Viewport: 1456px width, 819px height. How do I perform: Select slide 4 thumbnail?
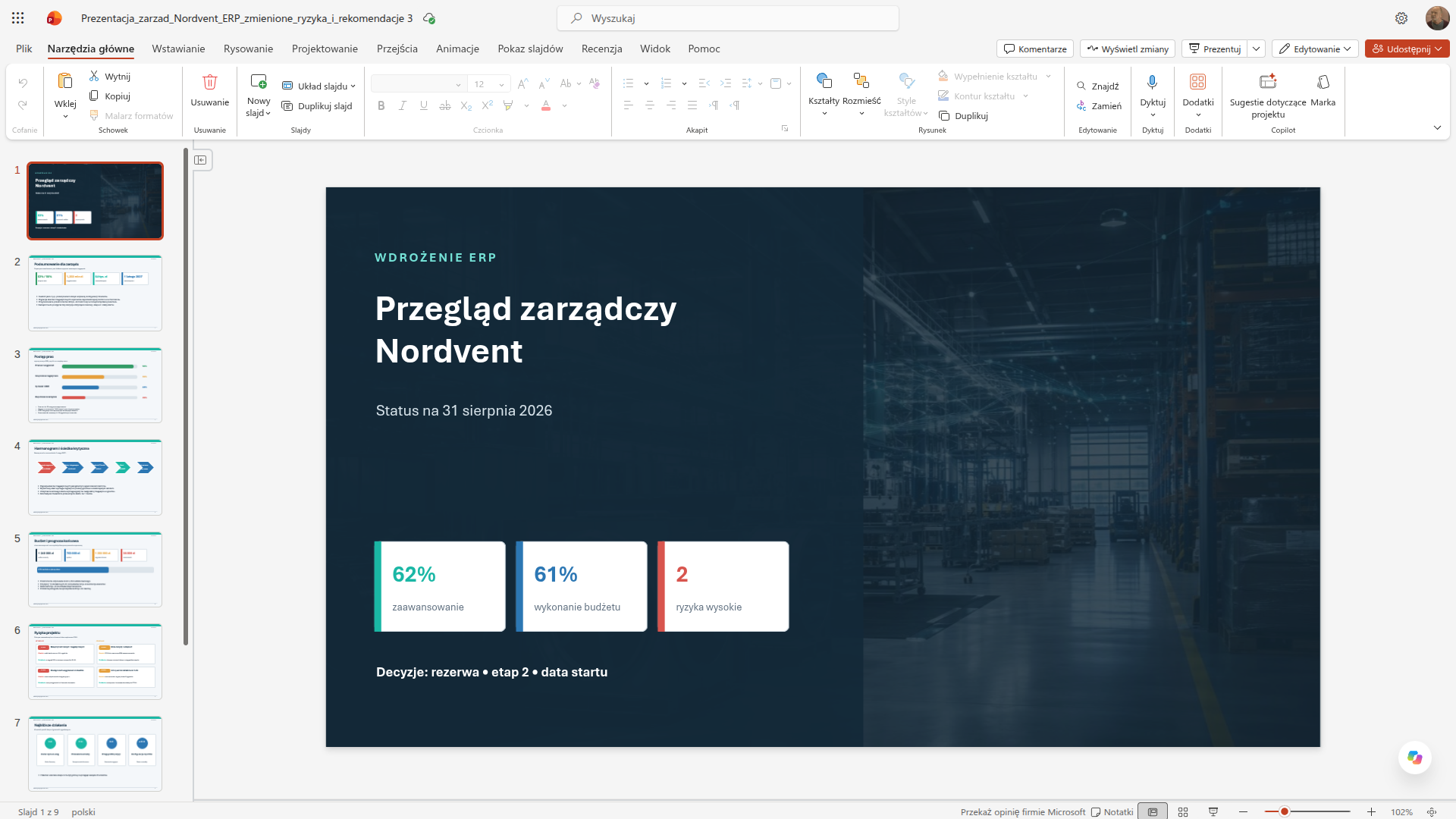tap(95, 477)
